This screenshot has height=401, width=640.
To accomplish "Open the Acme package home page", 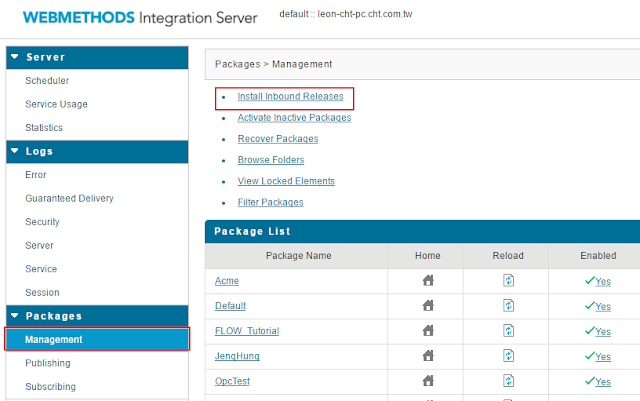I will tap(428, 281).
